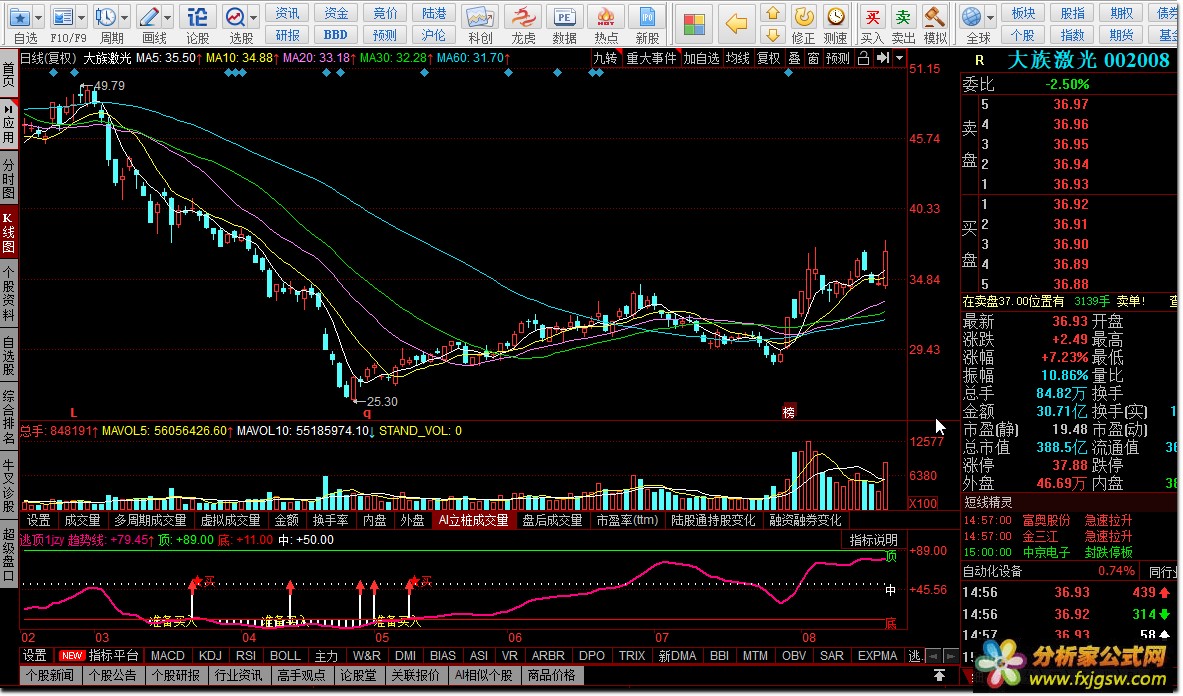Switch to the BOLL indicator tab
Screen dimensions: 1183x696
point(285,656)
